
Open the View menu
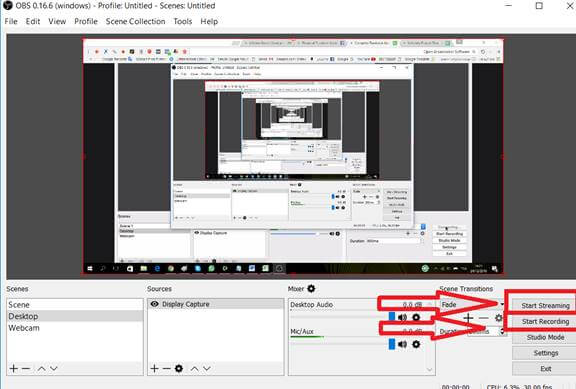pyautogui.click(x=57, y=21)
